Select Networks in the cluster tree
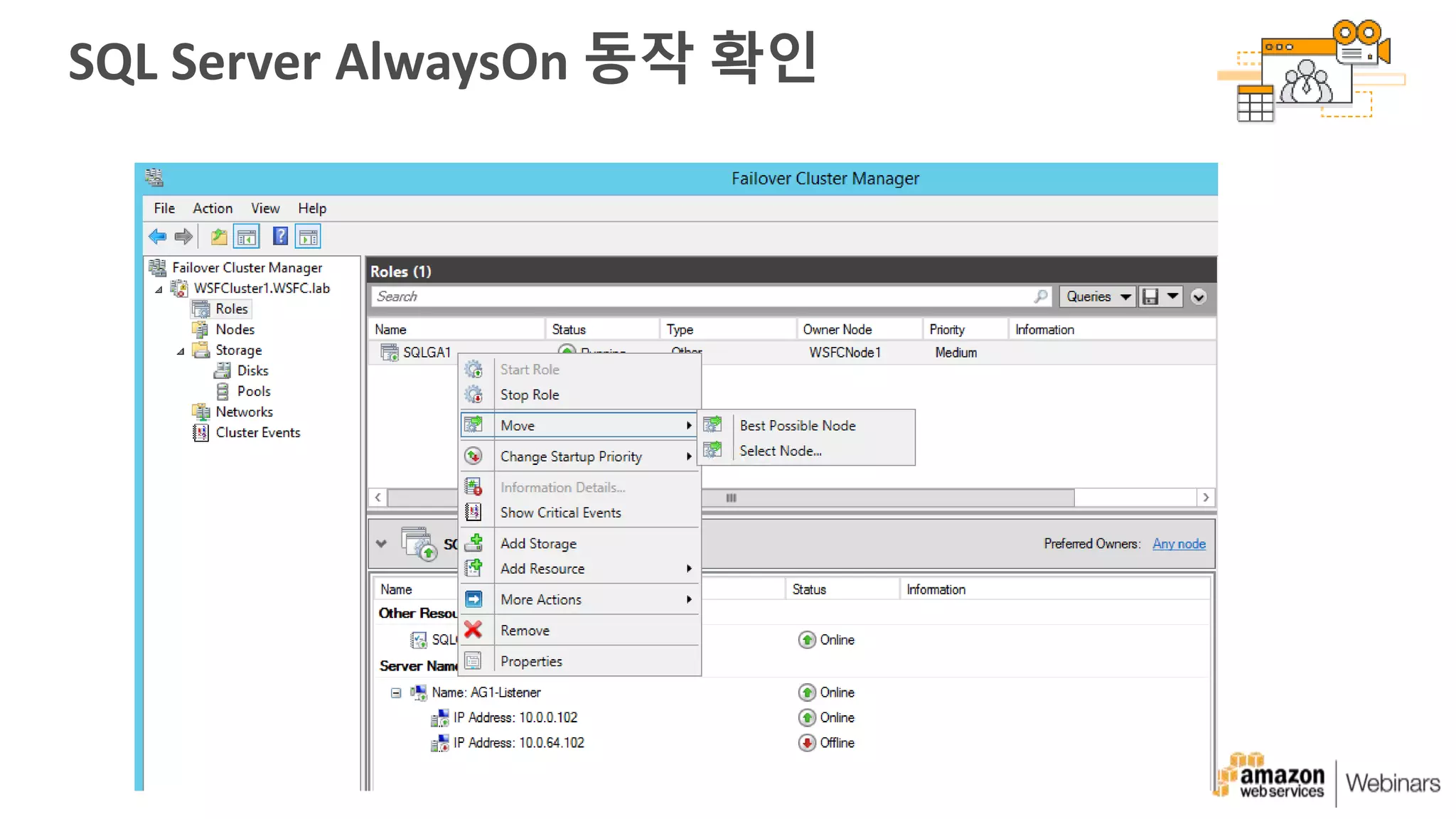Image resolution: width=1456 pixels, height=819 pixels. pos(245,412)
